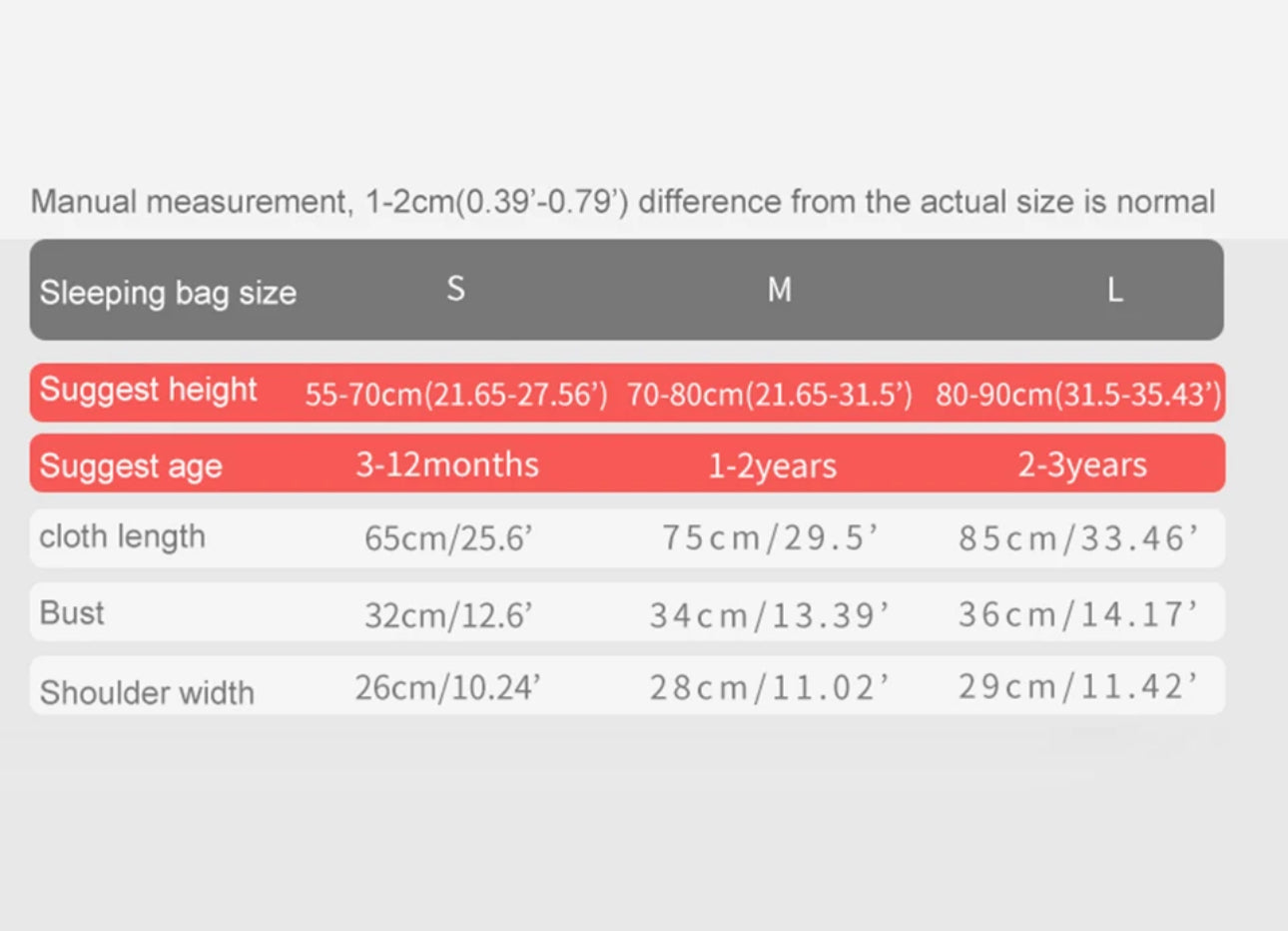Screen dimensions: 1288x931
Task: Select the 2-3years age cell
Action: point(1082,465)
